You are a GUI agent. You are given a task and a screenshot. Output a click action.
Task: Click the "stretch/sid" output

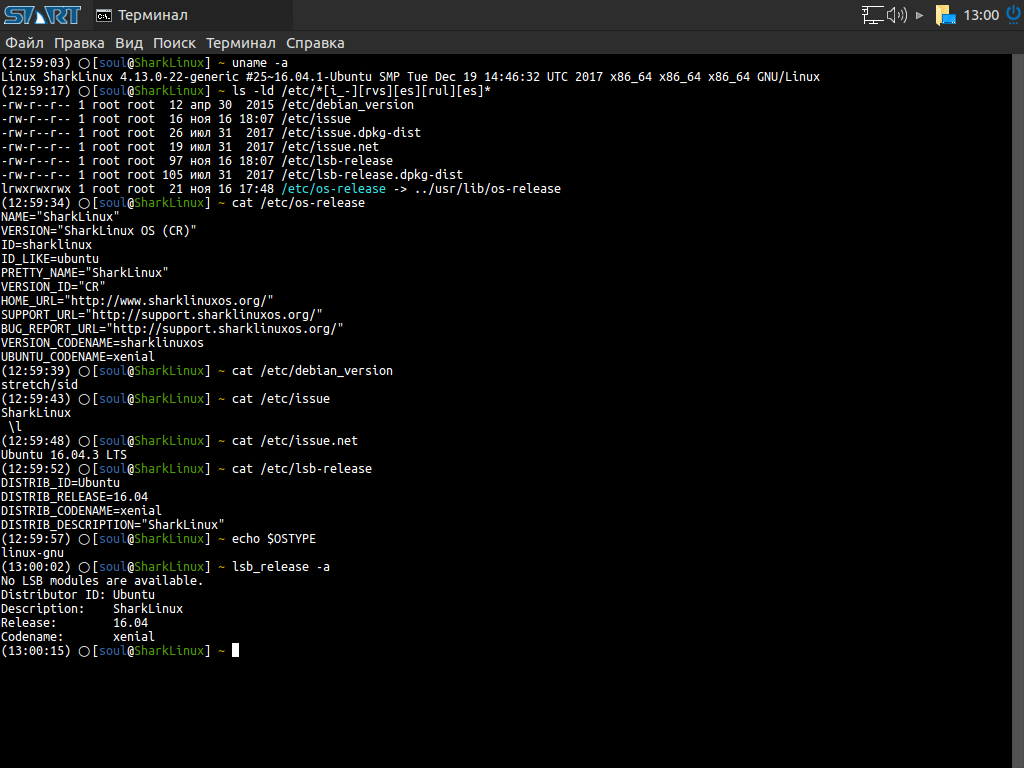click(39, 385)
